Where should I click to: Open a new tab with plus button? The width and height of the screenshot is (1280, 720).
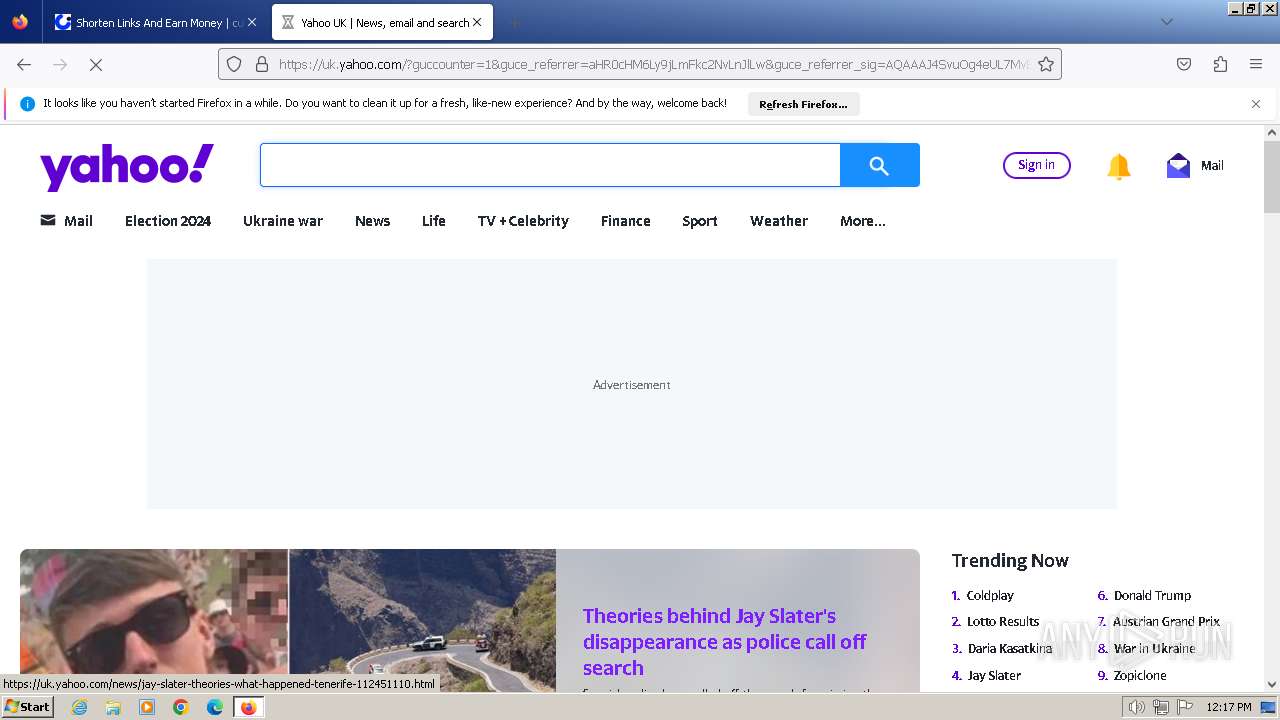click(x=514, y=22)
